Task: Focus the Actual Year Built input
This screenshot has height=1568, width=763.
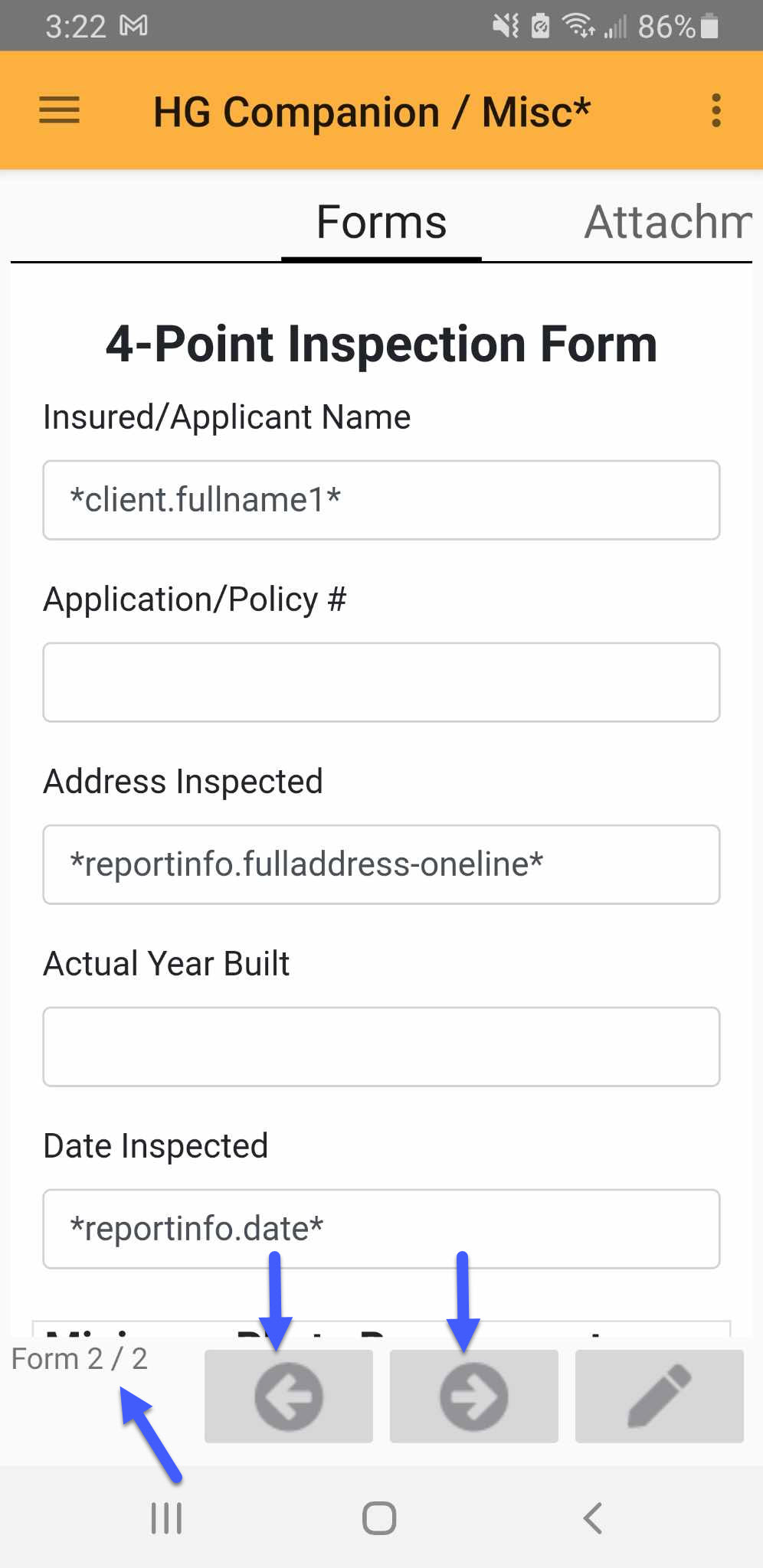Action: pyautogui.click(x=381, y=1047)
